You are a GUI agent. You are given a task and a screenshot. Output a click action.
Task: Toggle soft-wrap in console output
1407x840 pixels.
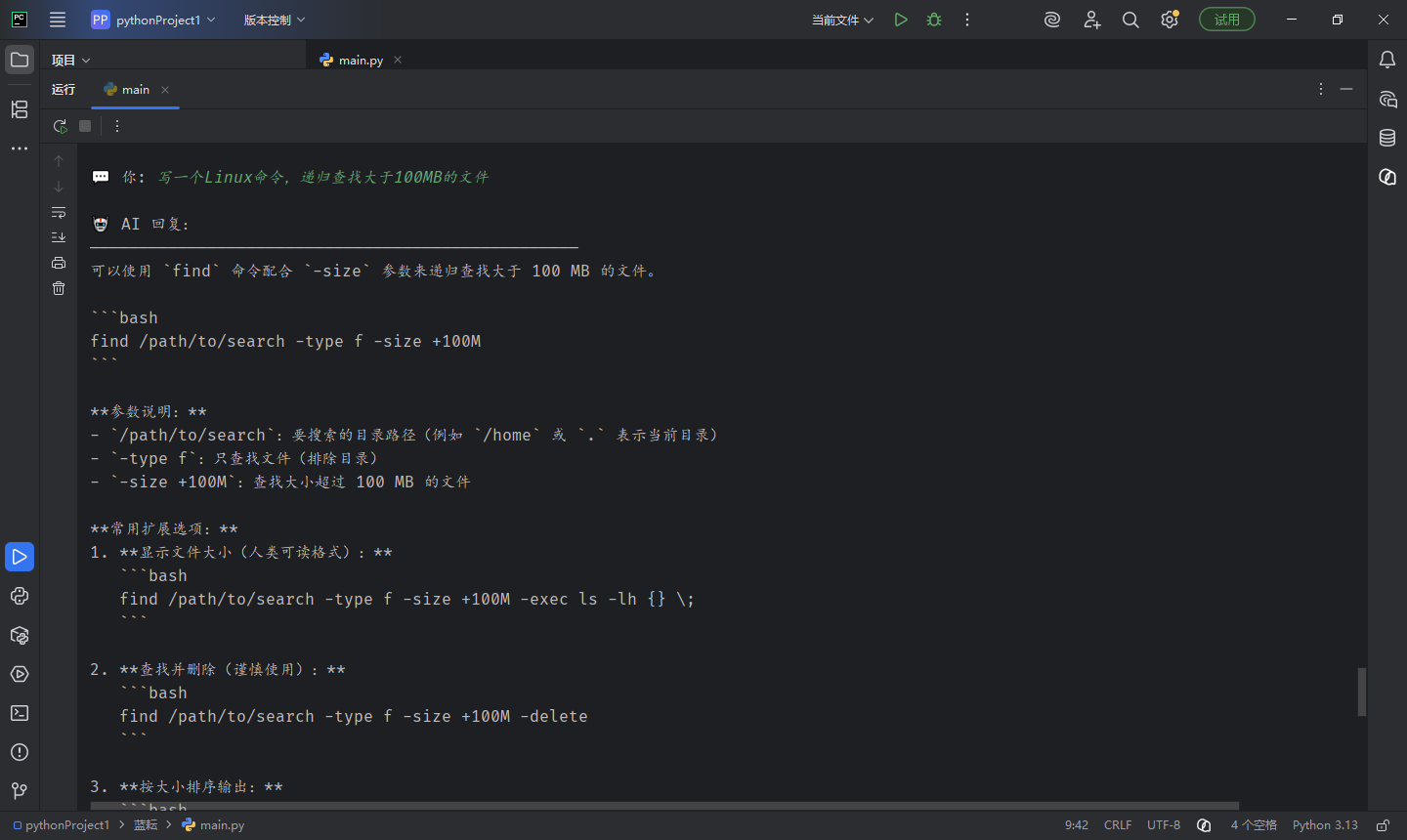pos(59,212)
